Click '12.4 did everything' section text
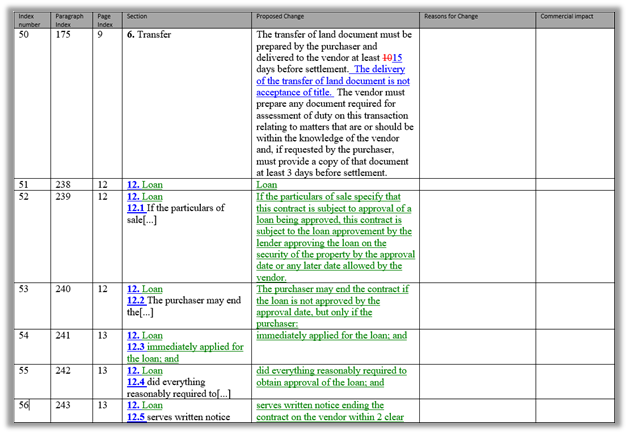This screenshot has height=434, width=628. pyautogui.click(x=166, y=382)
